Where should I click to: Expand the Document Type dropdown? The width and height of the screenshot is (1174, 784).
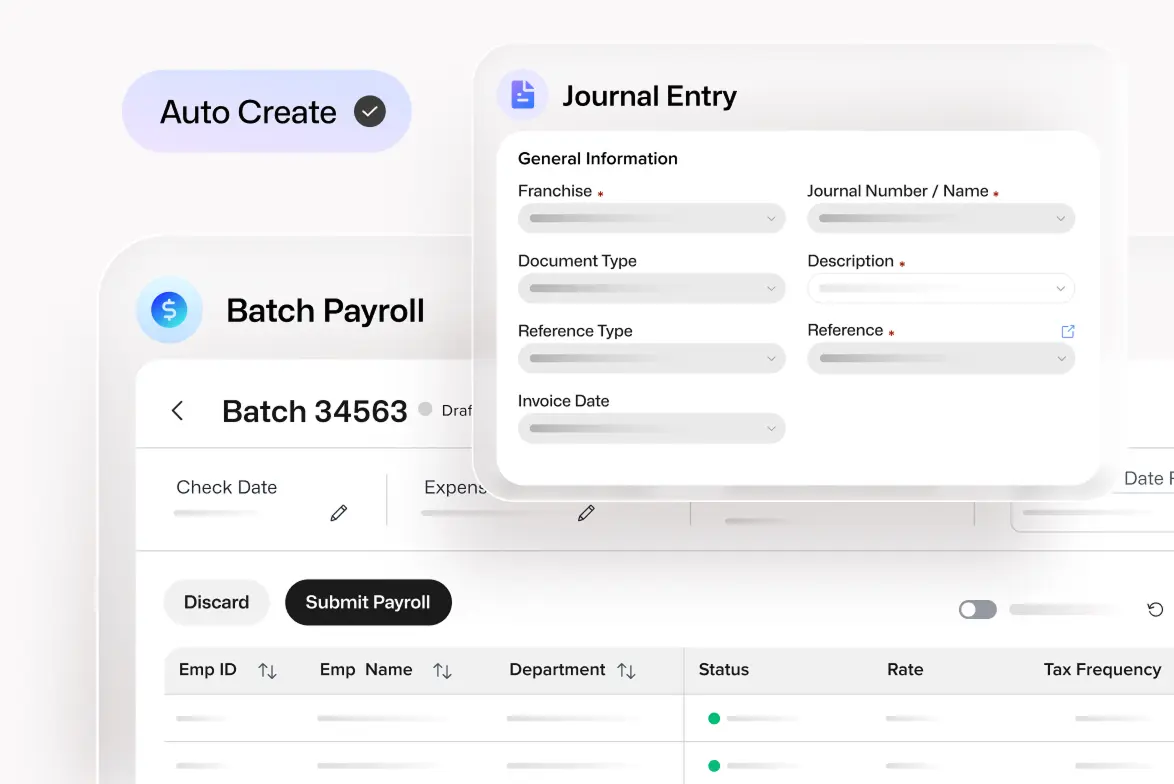pos(651,288)
